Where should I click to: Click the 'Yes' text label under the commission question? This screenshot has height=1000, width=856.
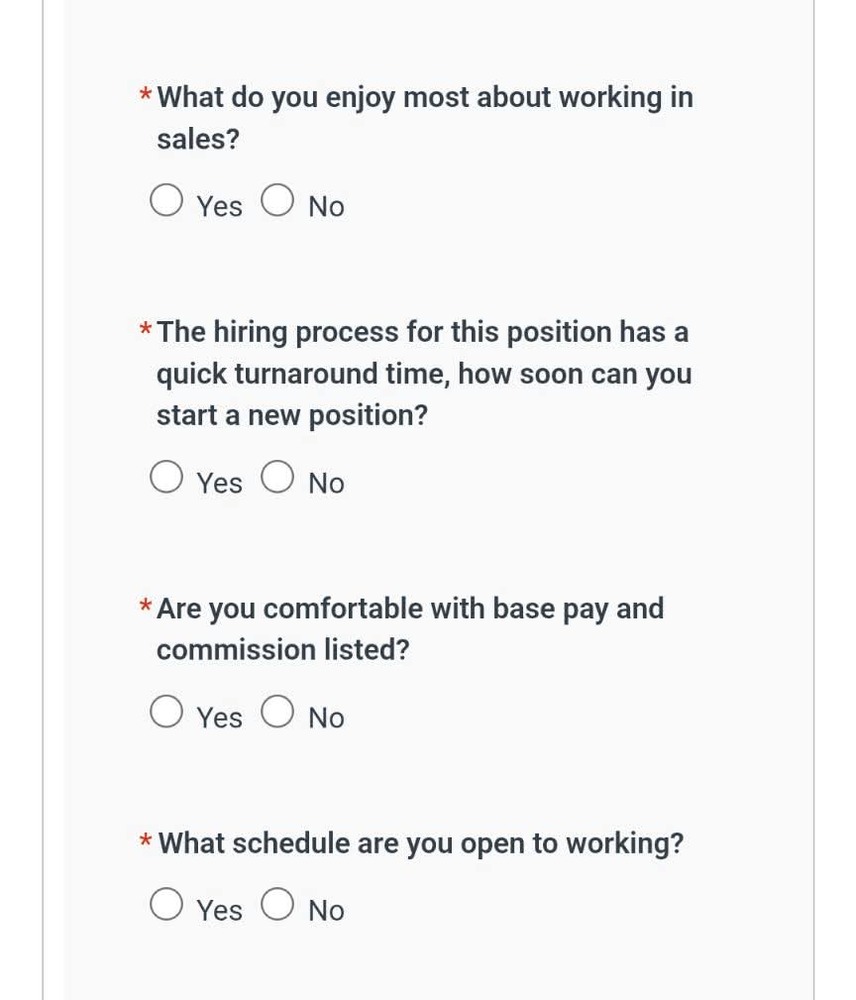(x=220, y=718)
